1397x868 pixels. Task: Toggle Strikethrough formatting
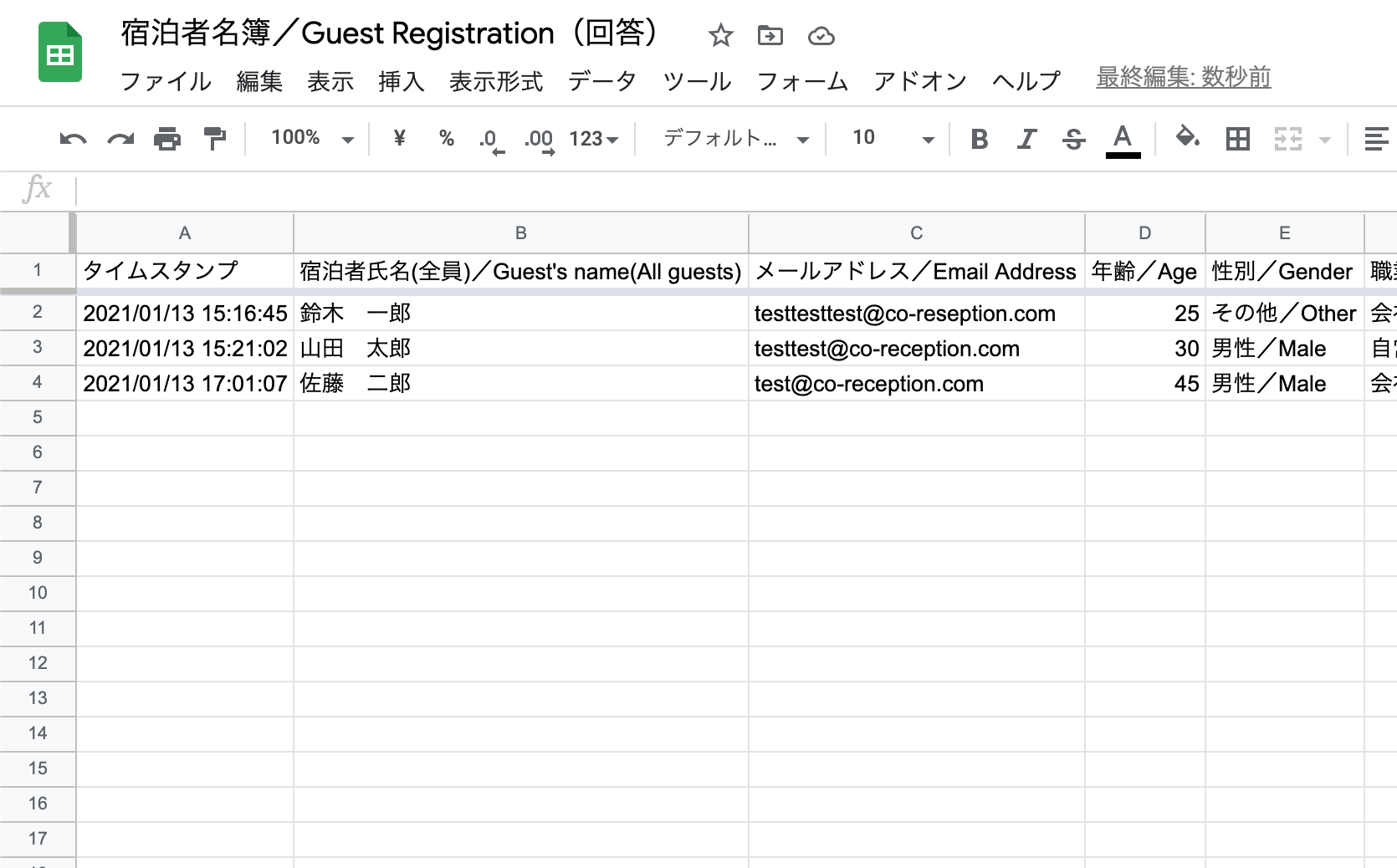coord(1073,139)
